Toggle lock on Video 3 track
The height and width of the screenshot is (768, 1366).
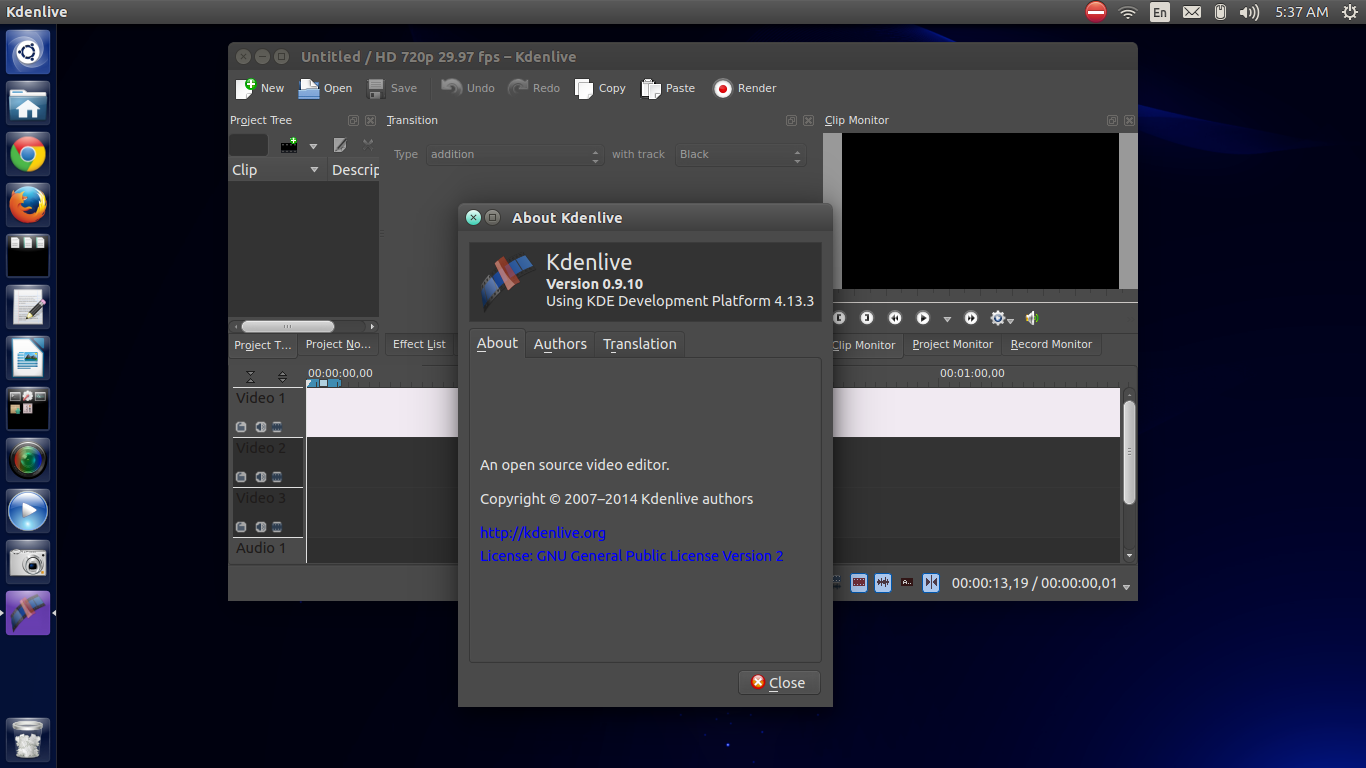pos(241,527)
